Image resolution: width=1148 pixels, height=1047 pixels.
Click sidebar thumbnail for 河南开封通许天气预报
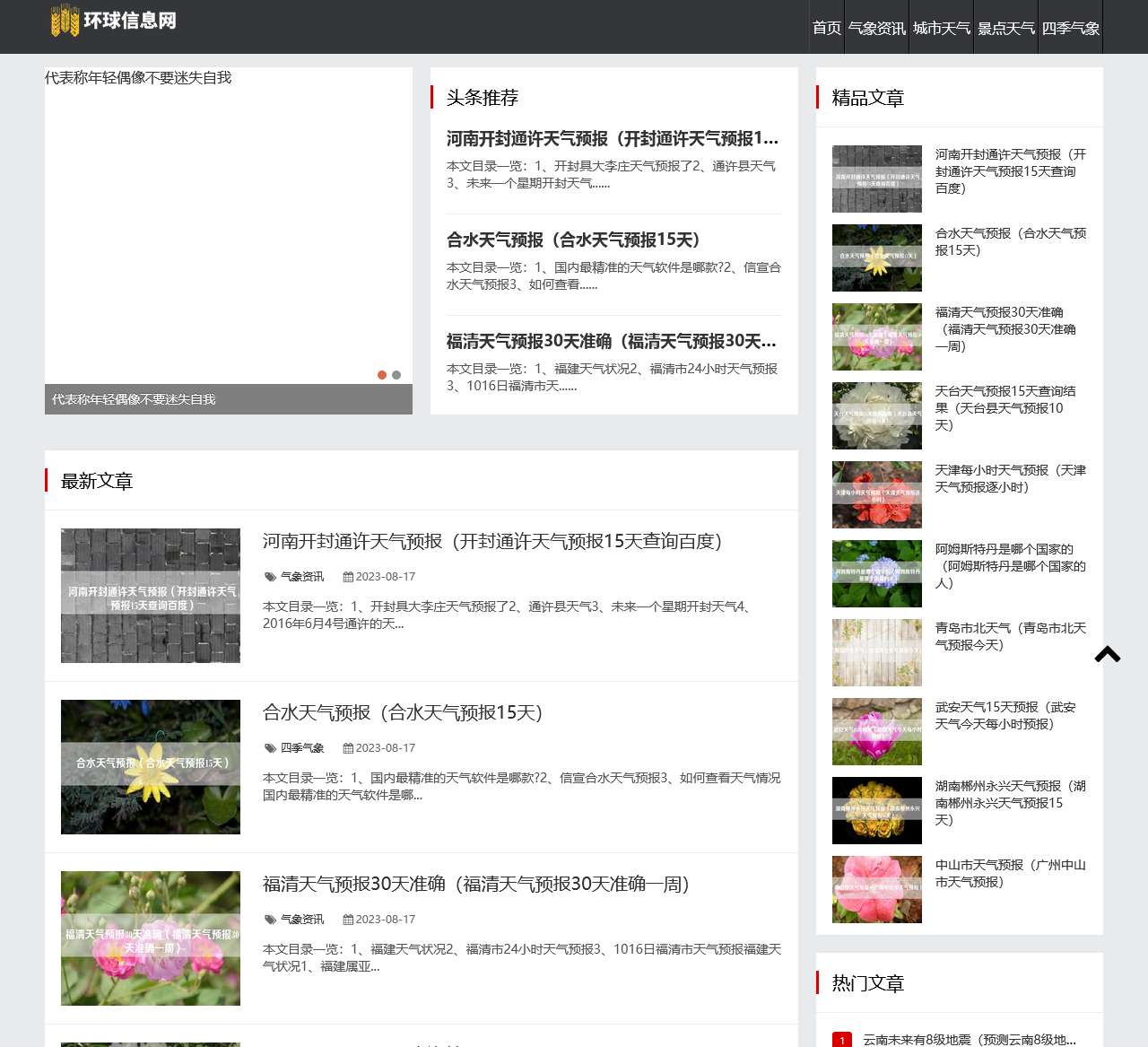click(877, 179)
